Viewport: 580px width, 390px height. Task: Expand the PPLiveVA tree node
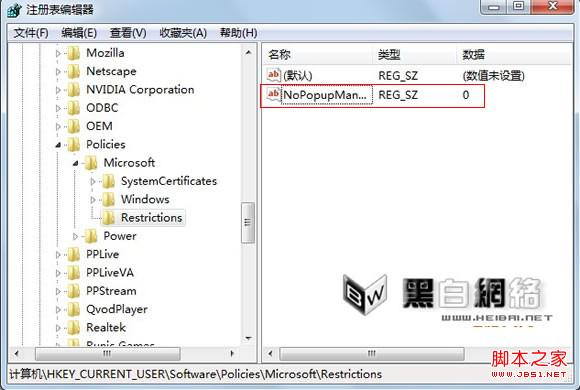(58, 273)
